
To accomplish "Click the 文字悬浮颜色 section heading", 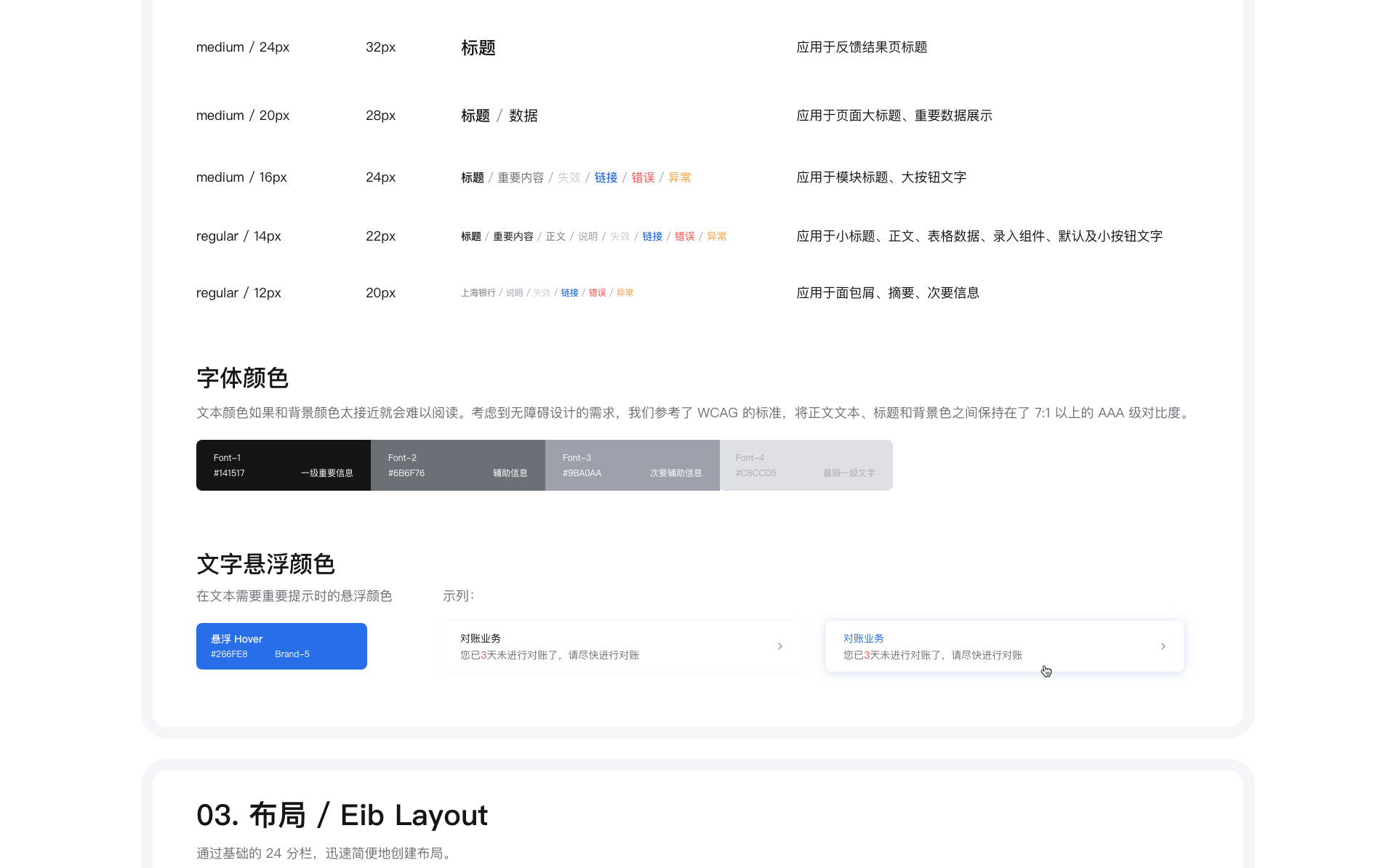I will coord(265,564).
